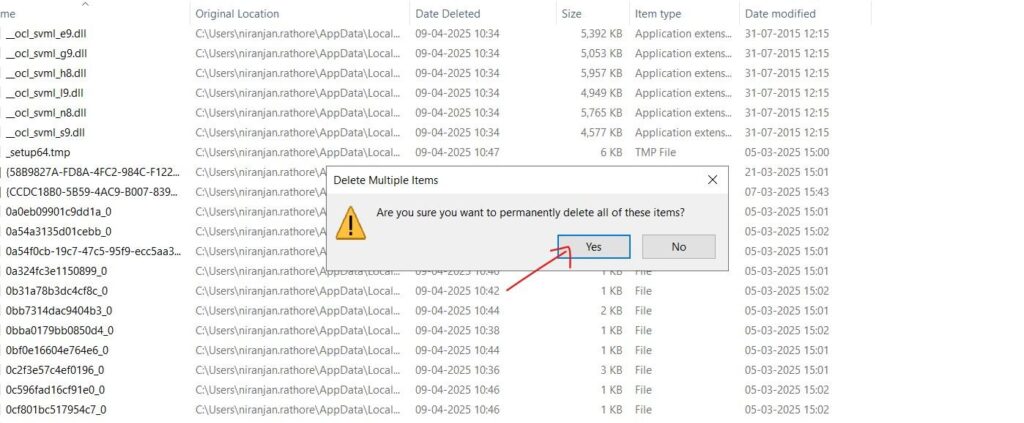Screen dimensions: 1024x423
Task: Cancel deletion with the No button
Action: pos(679,247)
